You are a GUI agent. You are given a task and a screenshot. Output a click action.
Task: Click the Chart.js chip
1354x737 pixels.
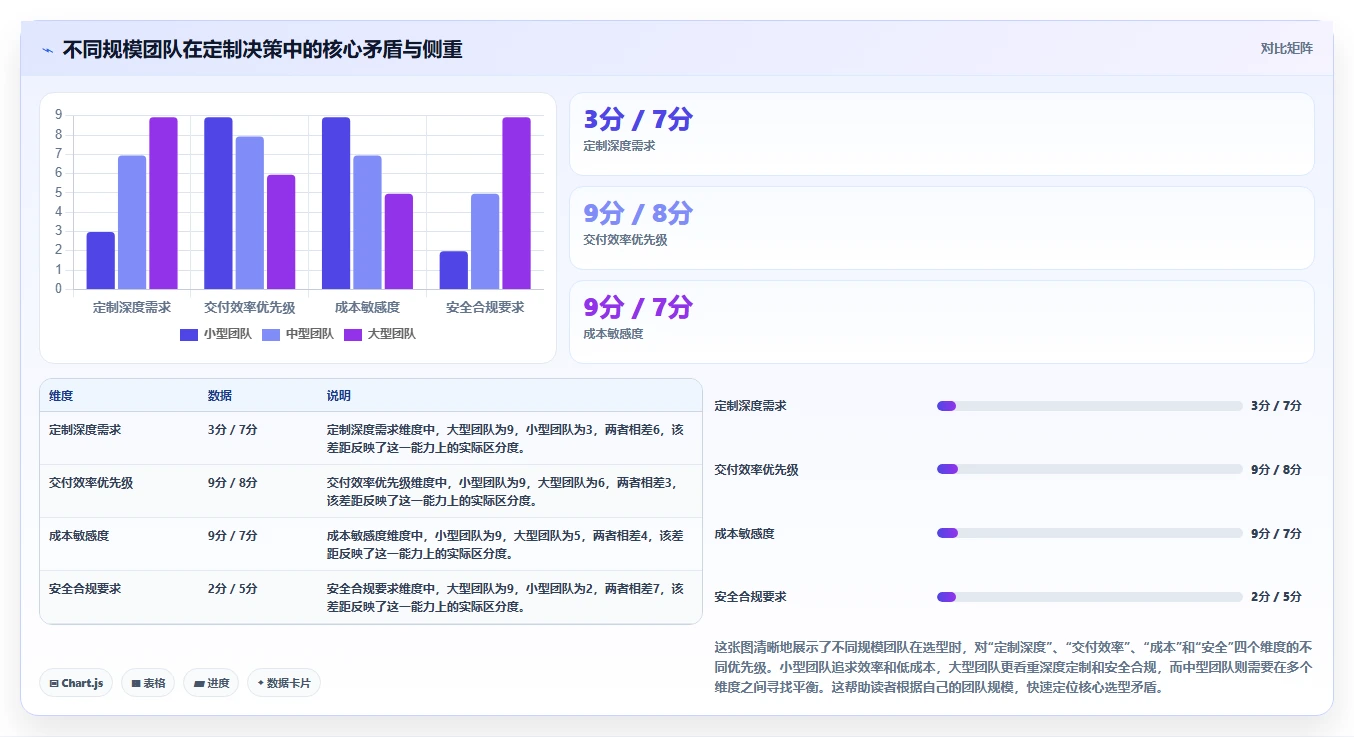tap(77, 683)
